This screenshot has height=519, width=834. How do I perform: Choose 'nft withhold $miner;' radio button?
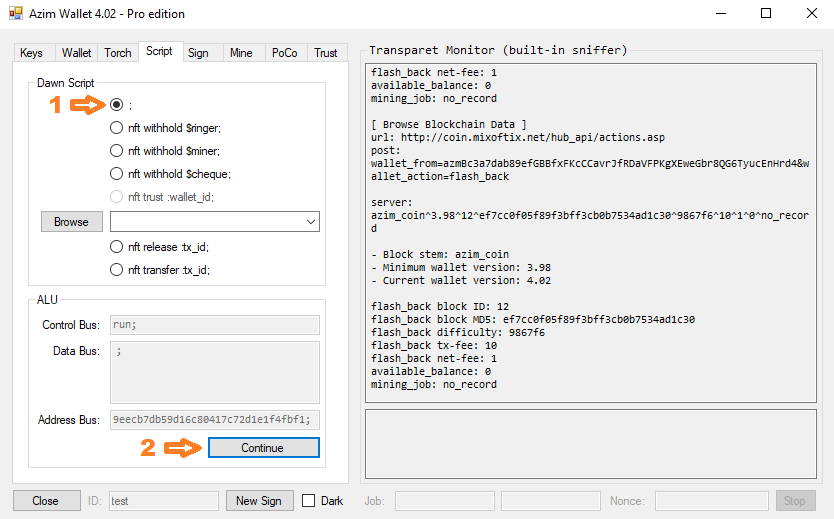116,150
